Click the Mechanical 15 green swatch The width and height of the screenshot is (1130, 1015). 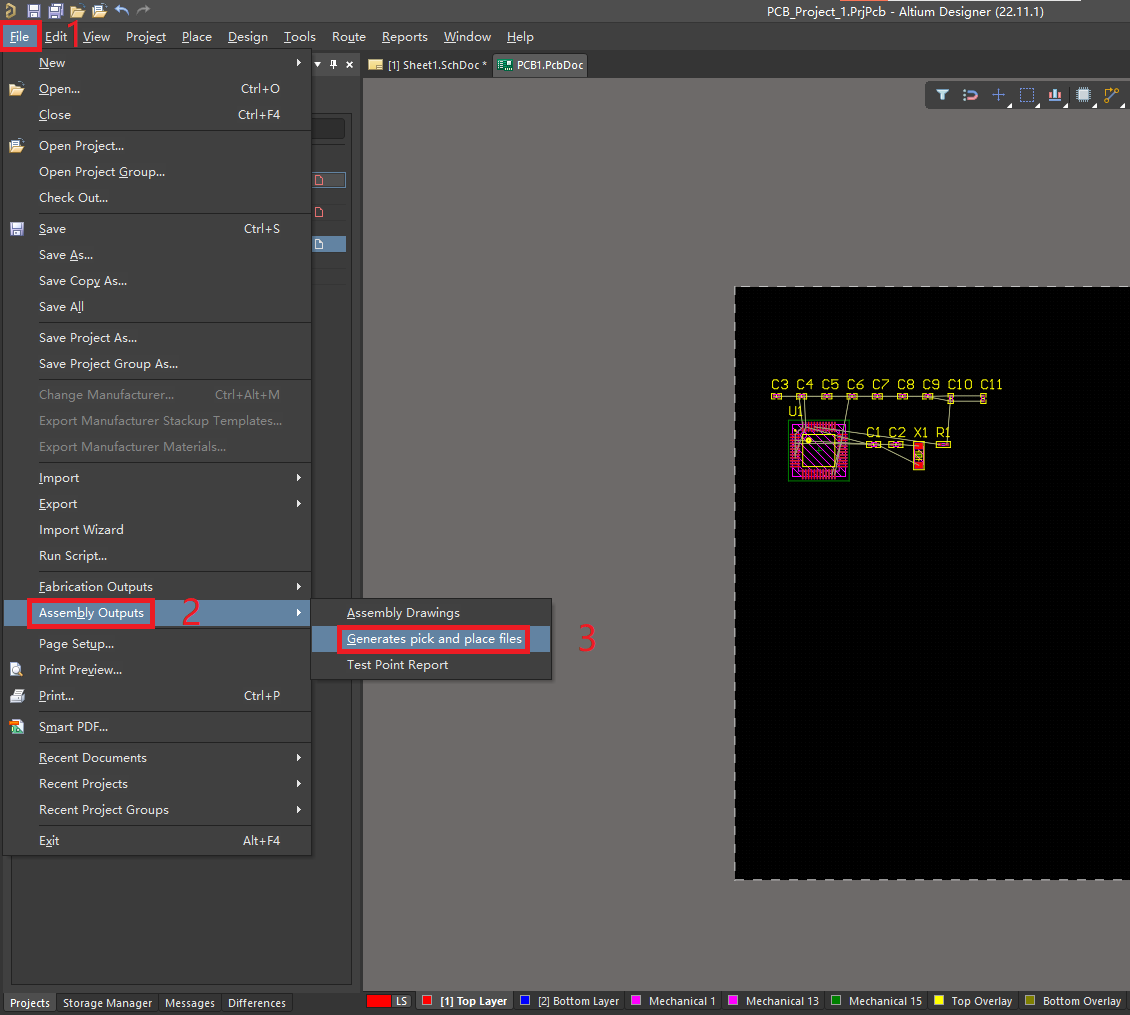(x=836, y=1001)
